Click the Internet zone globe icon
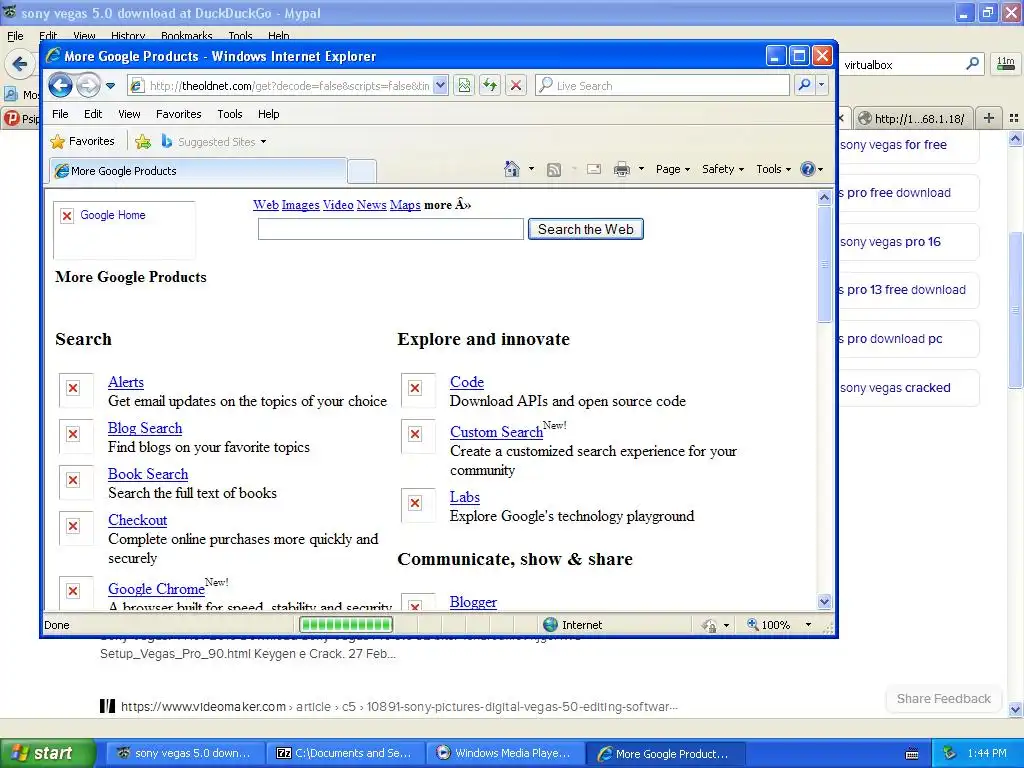 pos(551,625)
